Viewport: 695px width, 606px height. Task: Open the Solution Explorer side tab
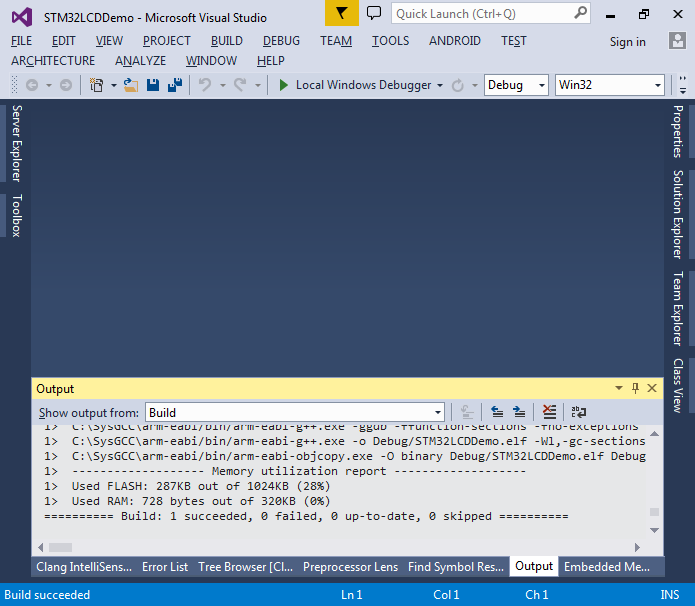pos(678,214)
